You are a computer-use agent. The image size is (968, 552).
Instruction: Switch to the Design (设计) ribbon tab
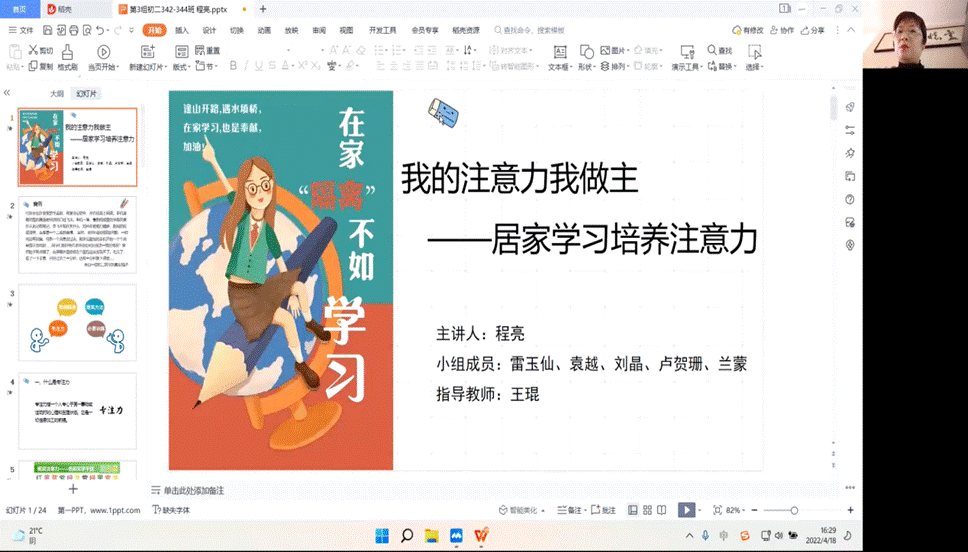(x=209, y=30)
